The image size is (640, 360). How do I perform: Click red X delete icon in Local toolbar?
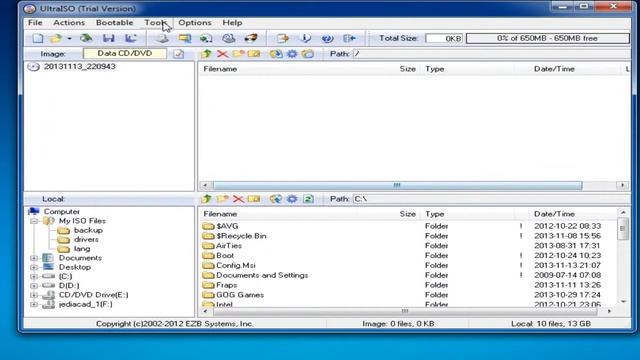click(x=238, y=199)
